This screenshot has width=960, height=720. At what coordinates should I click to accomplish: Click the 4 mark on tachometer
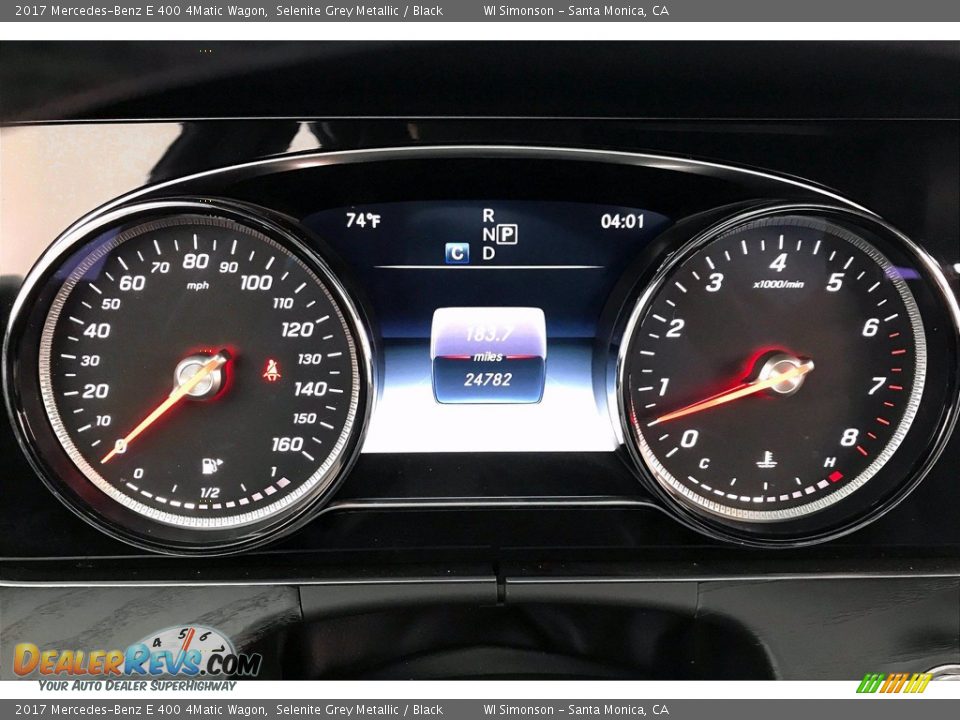tap(778, 263)
